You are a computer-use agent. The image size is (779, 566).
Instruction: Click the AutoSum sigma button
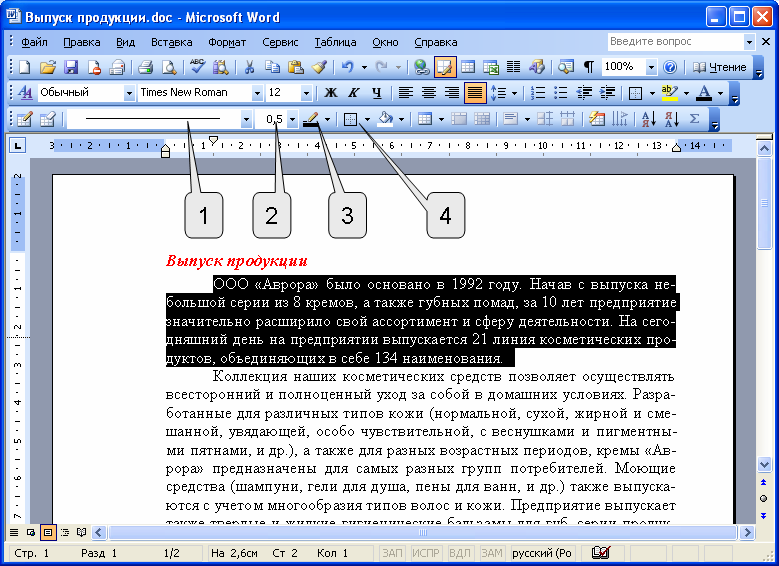pos(695,119)
